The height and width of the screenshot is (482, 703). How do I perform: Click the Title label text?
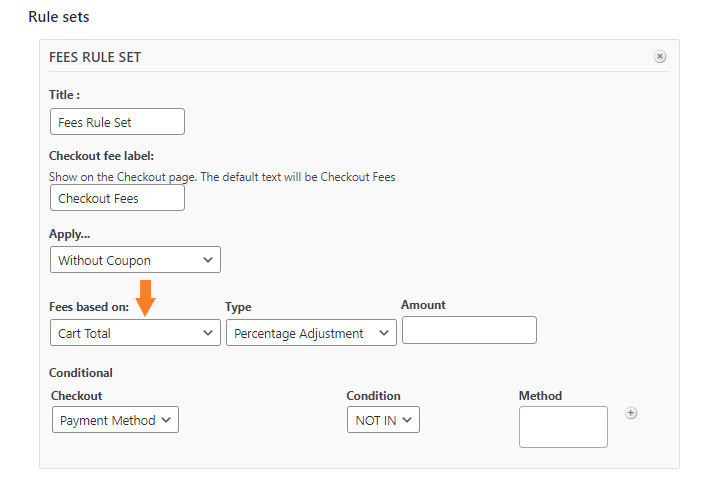coord(65,95)
